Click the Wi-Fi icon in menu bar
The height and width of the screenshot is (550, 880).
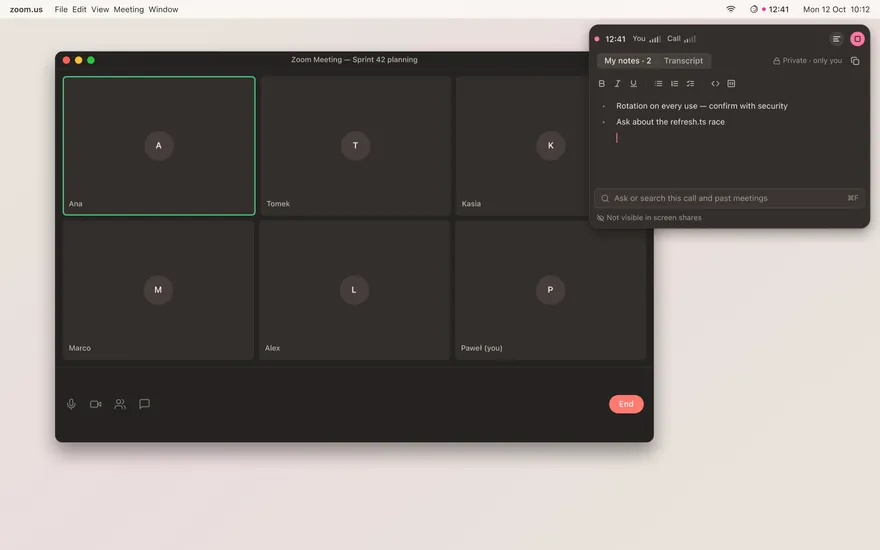731,9
